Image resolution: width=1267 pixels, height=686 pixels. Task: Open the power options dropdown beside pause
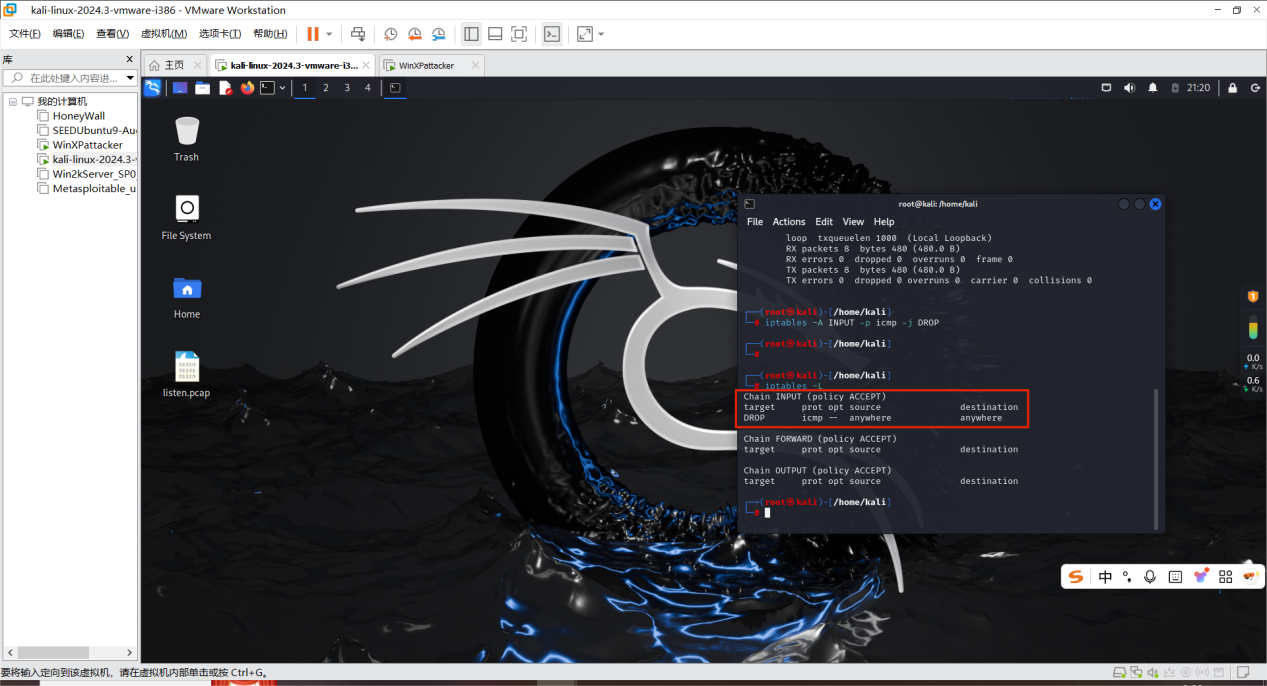pyautogui.click(x=329, y=34)
